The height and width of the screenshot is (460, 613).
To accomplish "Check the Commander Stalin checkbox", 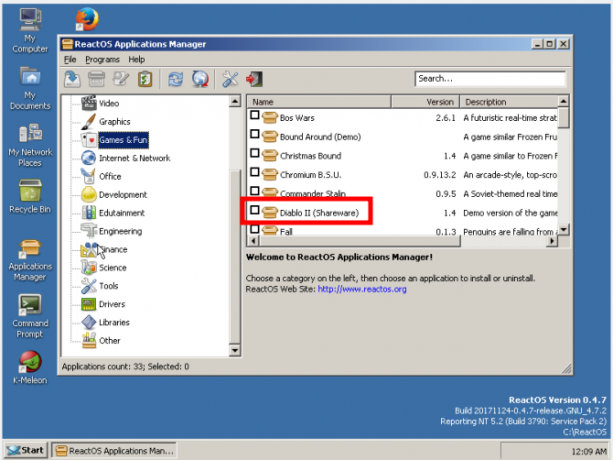I will click(x=255, y=191).
